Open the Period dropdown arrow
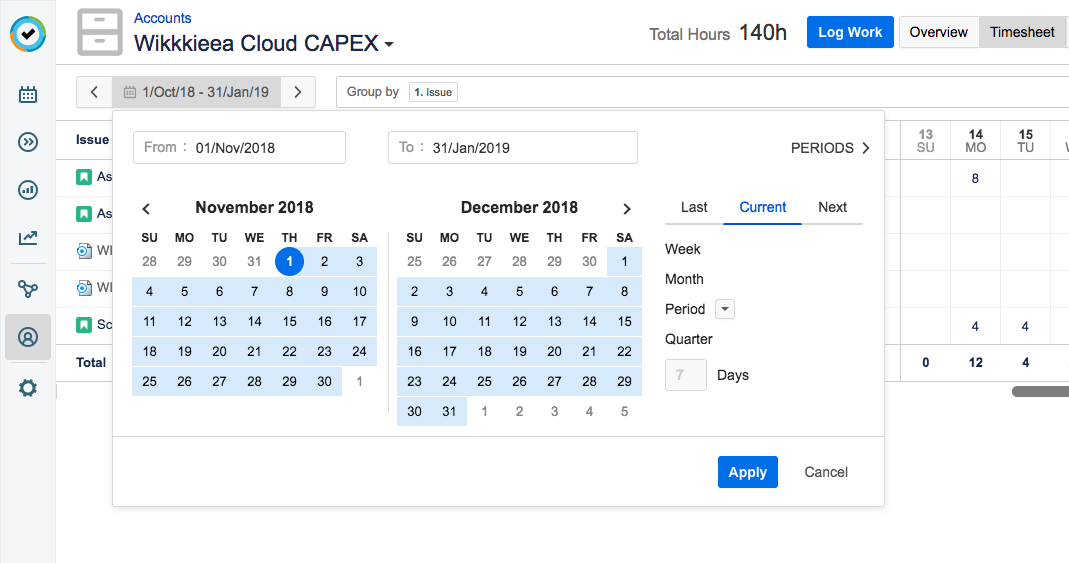This screenshot has width=1069, height=563. pyautogui.click(x=726, y=309)
